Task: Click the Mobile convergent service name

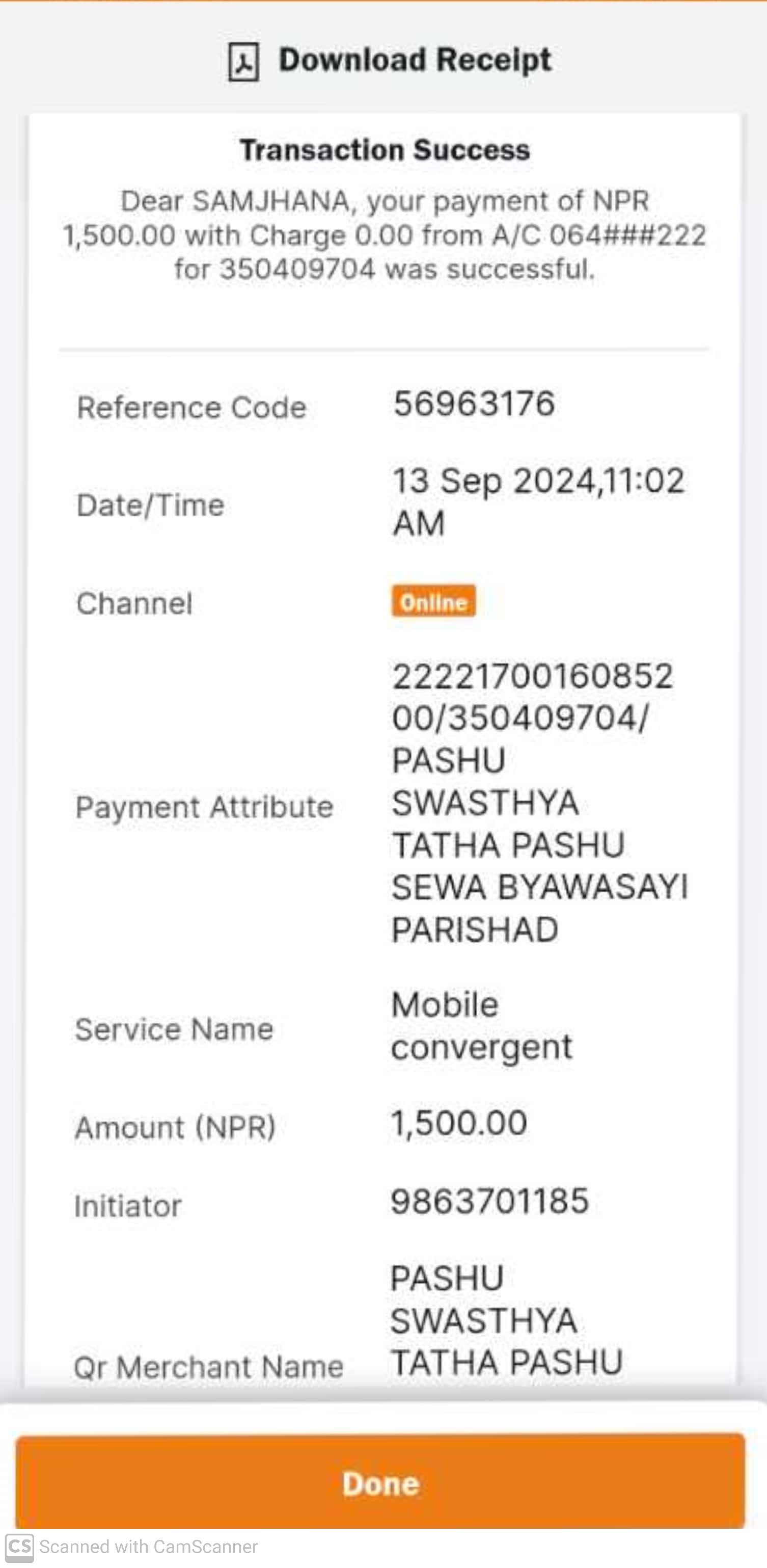Action: 481,1026
